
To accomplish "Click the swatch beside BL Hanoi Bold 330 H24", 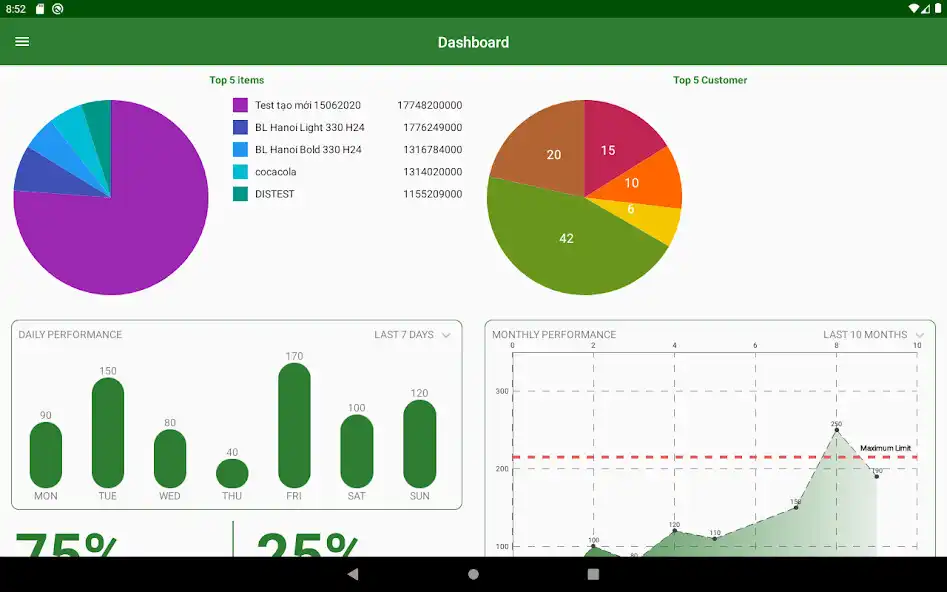I will coord(240,150).
